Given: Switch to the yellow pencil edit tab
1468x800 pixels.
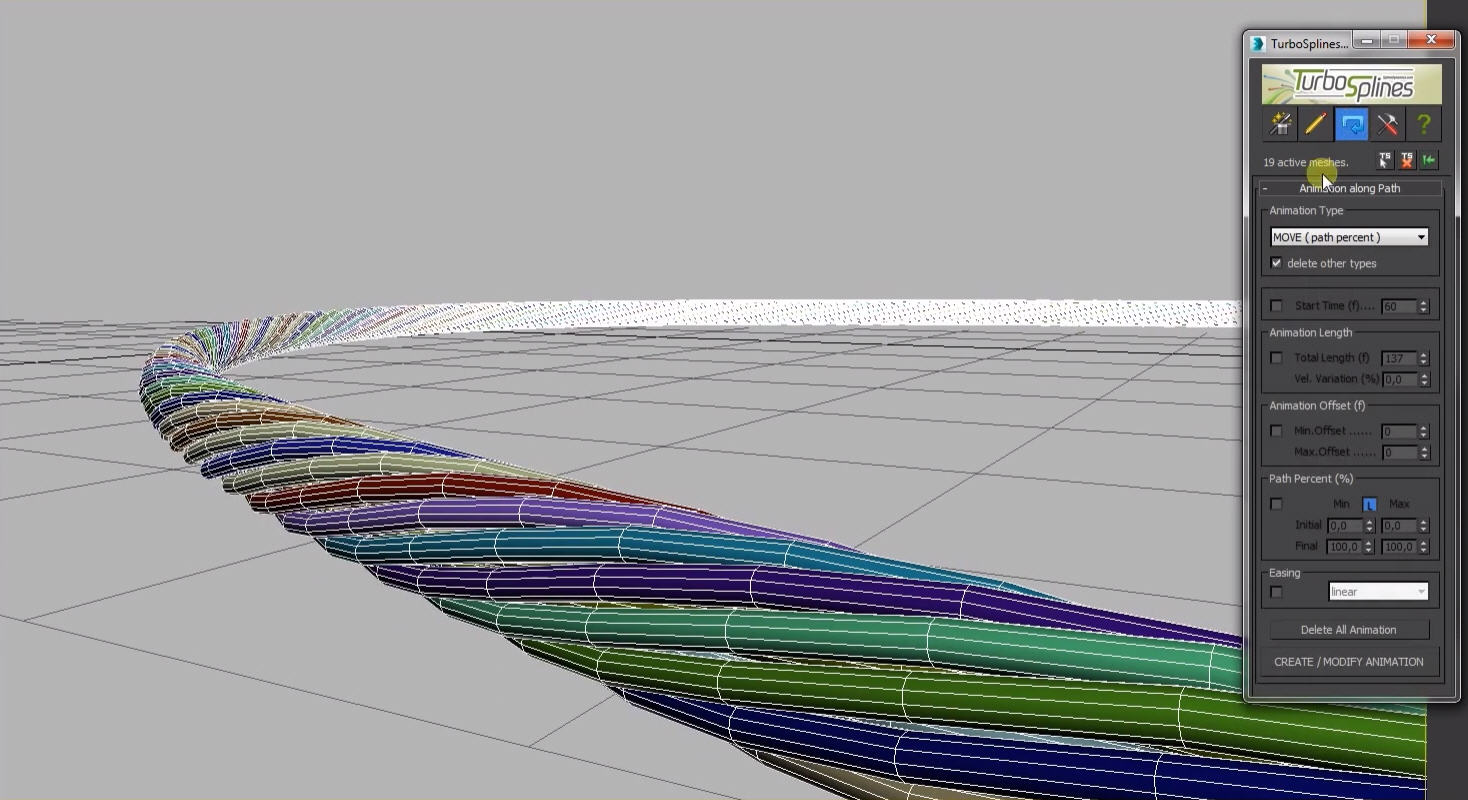Looking at the screenshot, I should tap(1316, 124).
